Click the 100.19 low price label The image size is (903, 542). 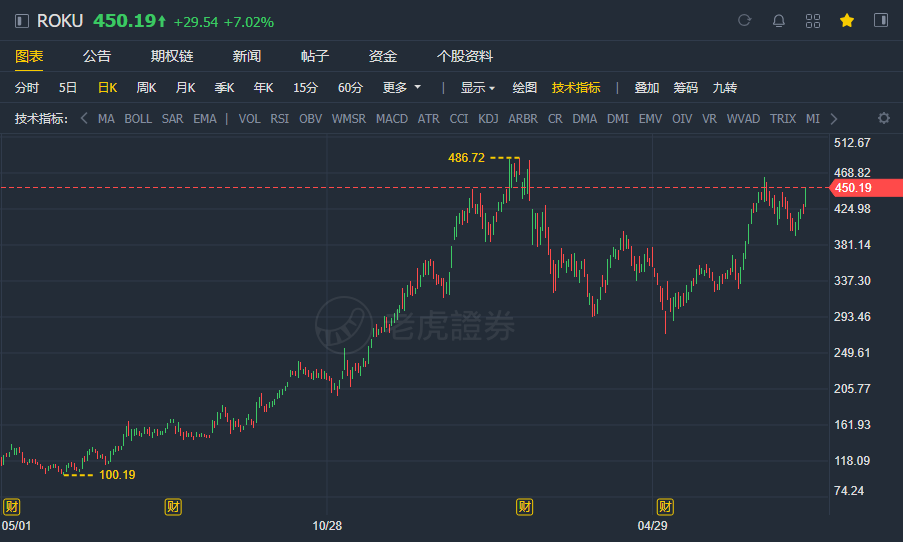[117, 475]
